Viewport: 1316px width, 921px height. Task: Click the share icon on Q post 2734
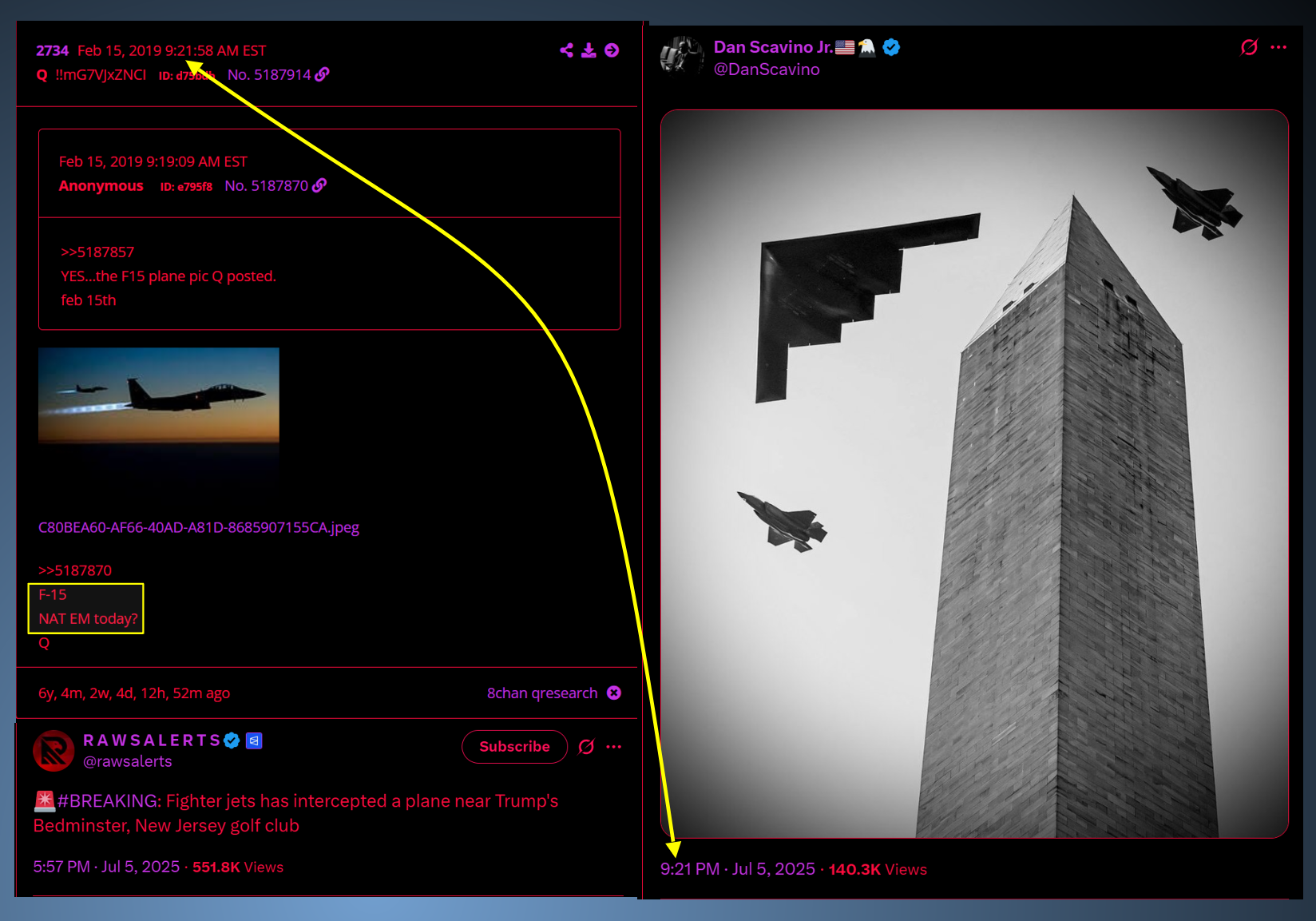point(566,50)
